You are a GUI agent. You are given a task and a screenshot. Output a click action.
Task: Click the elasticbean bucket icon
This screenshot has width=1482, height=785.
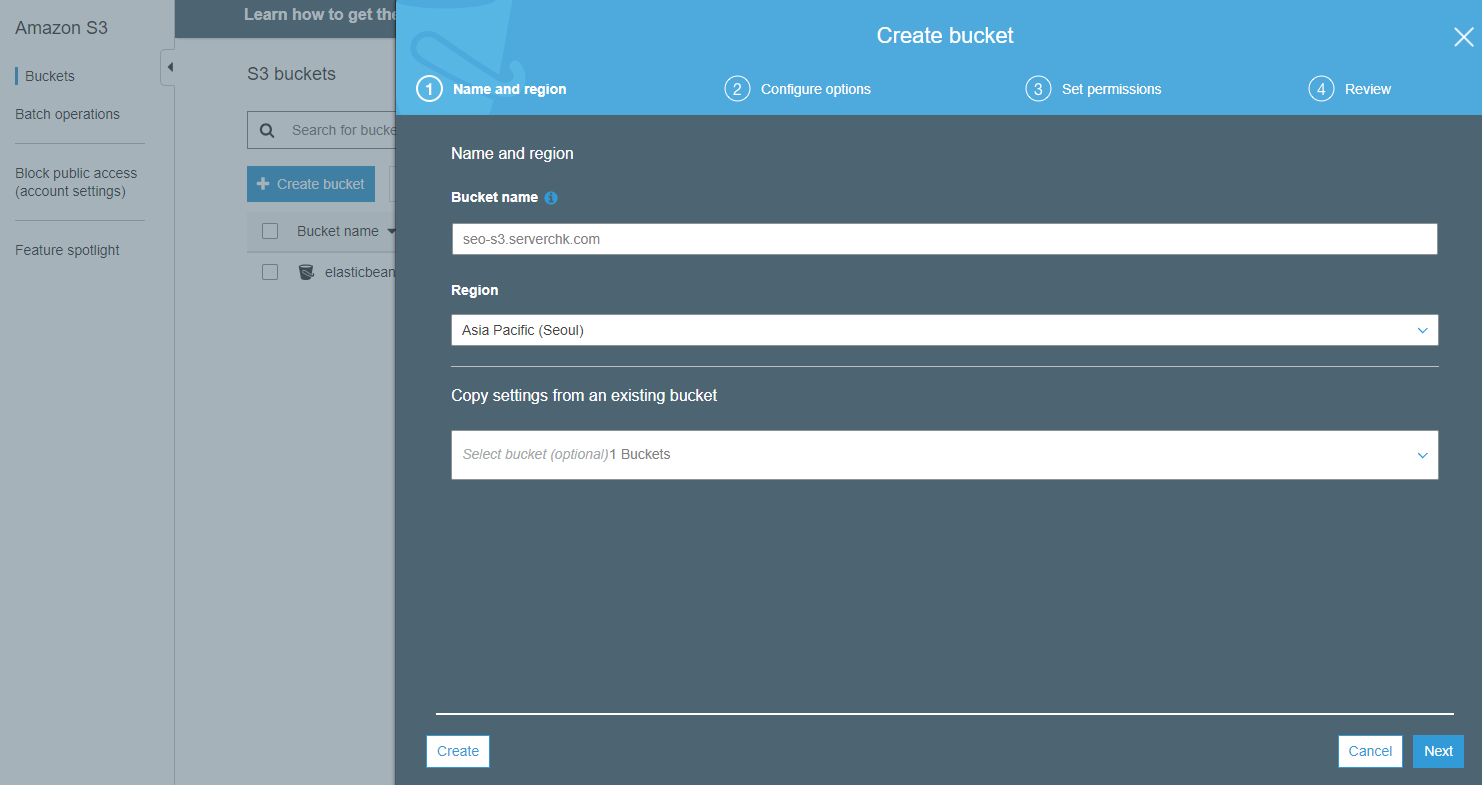coord(306,272)
